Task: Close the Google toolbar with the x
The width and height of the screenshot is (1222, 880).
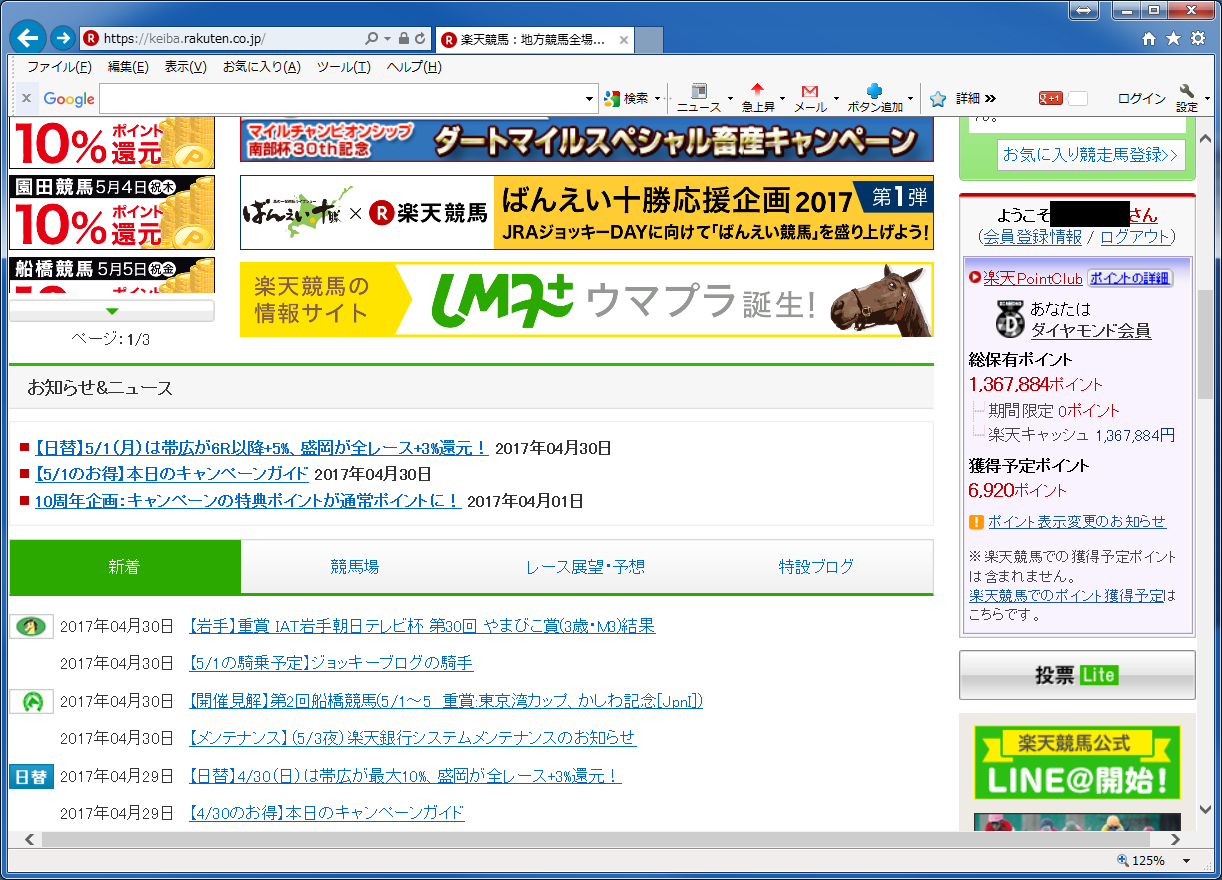Action: click(x=26, y=98)
